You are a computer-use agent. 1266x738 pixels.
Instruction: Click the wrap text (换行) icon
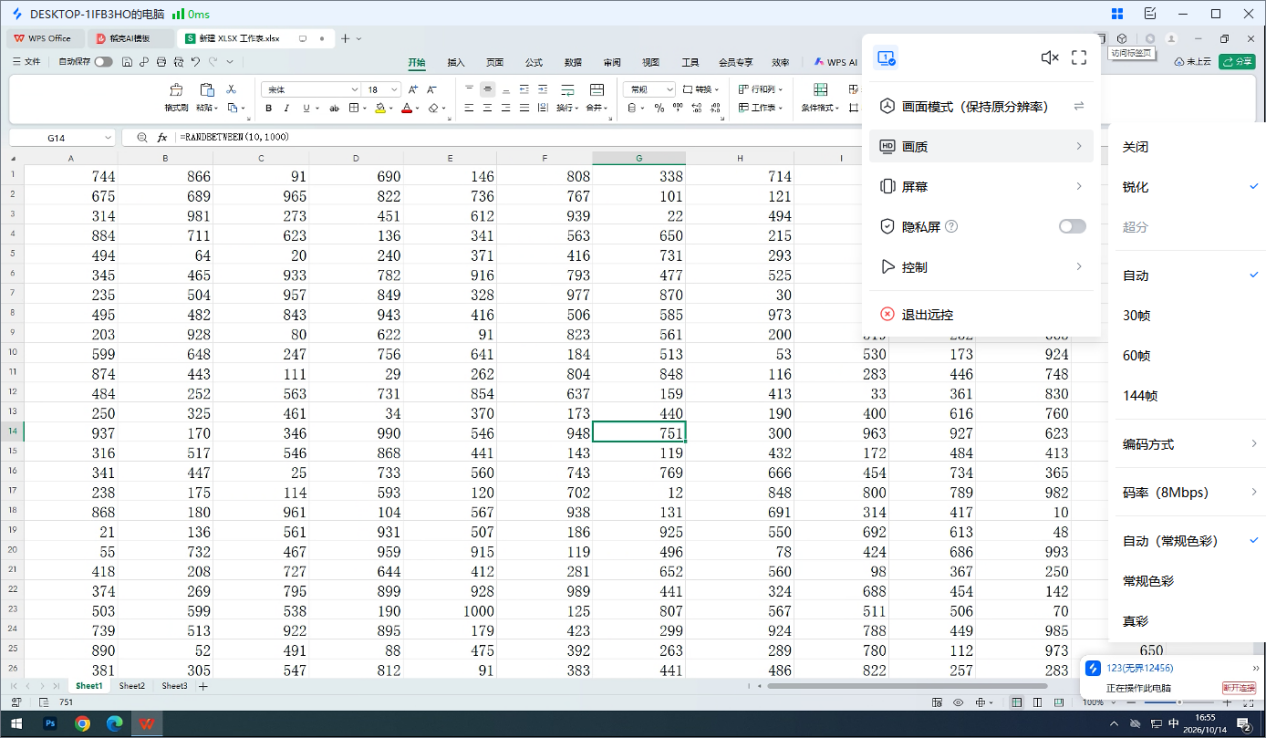coord(566,90)
